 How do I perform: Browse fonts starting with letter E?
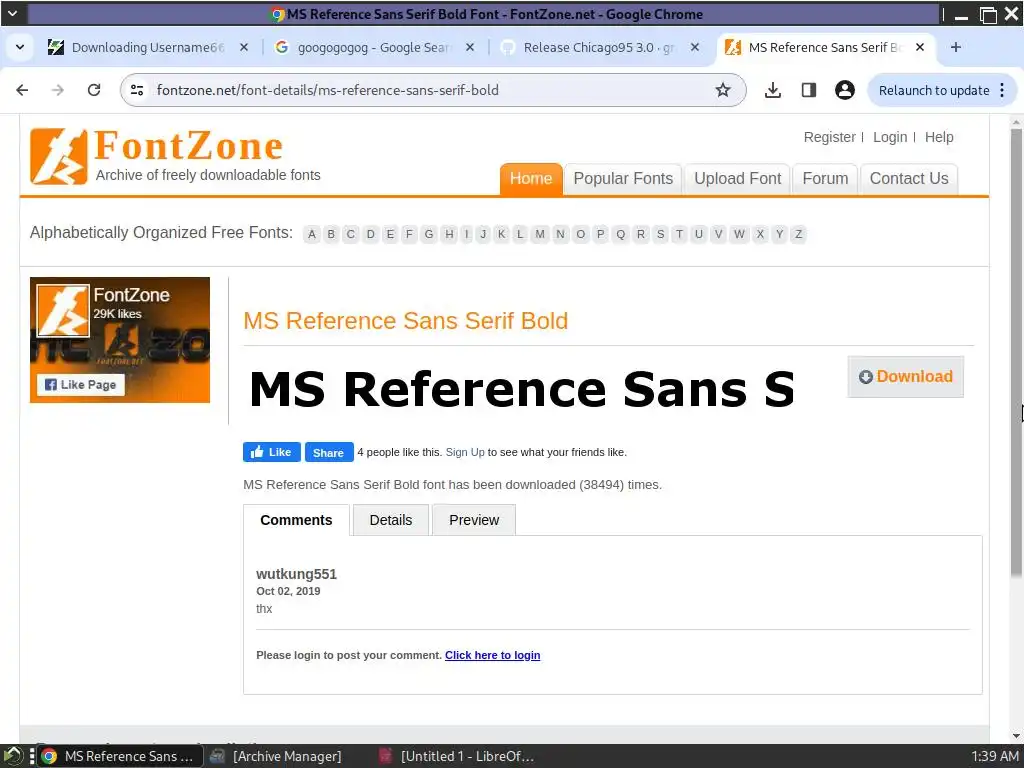pos(390,234)
